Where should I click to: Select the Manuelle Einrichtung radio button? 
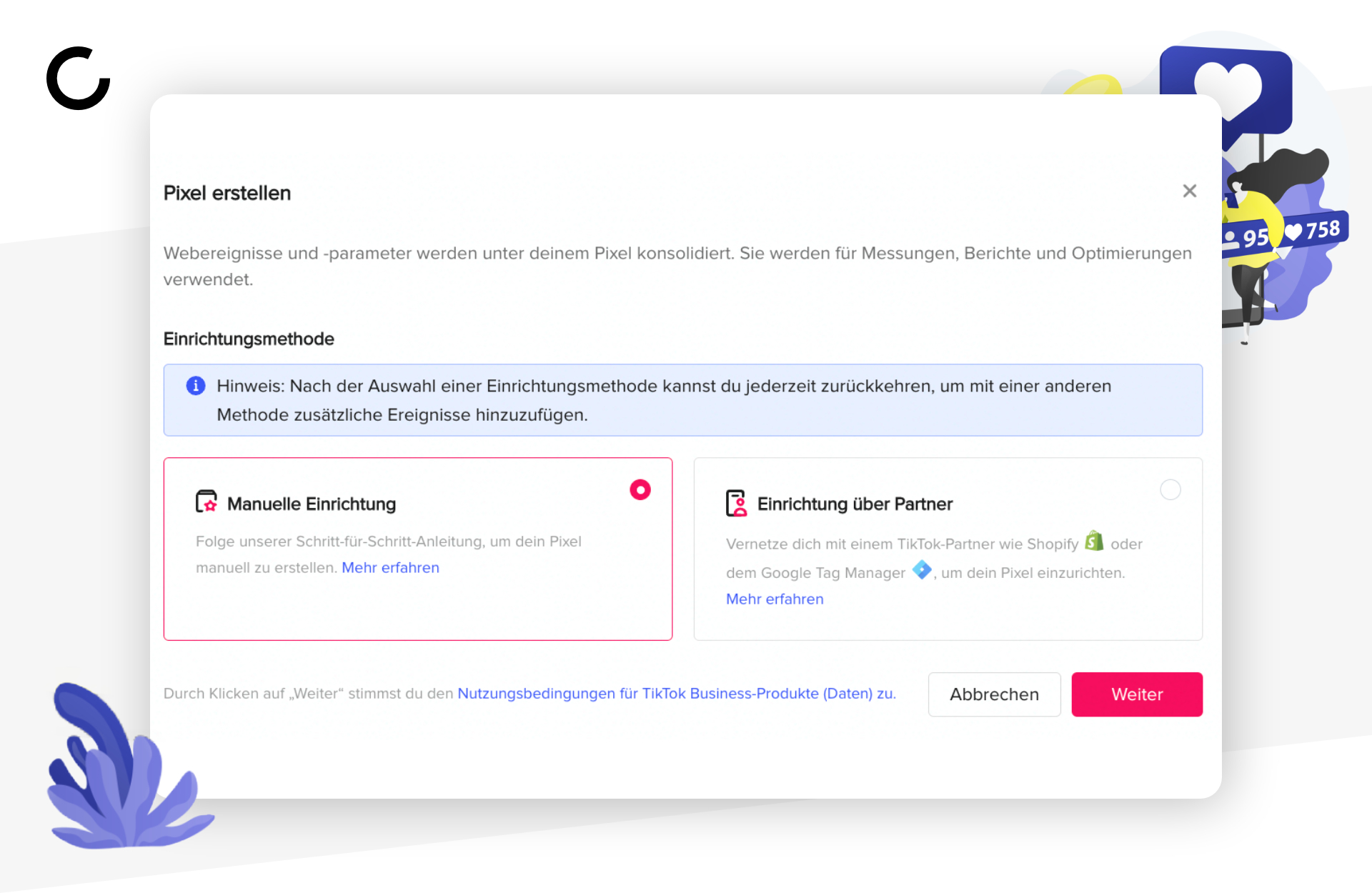coord(640,490)
